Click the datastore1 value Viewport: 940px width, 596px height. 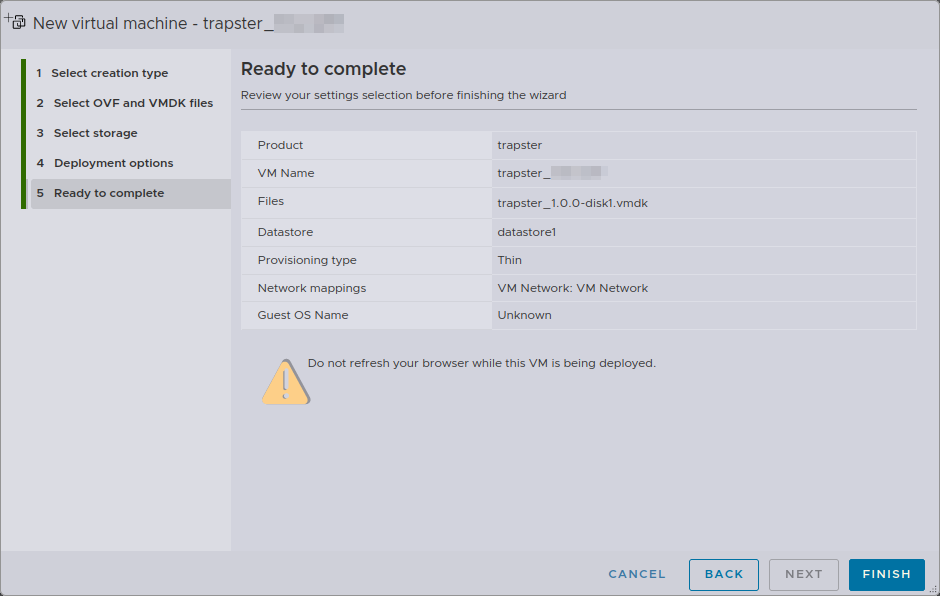[526, 232]
